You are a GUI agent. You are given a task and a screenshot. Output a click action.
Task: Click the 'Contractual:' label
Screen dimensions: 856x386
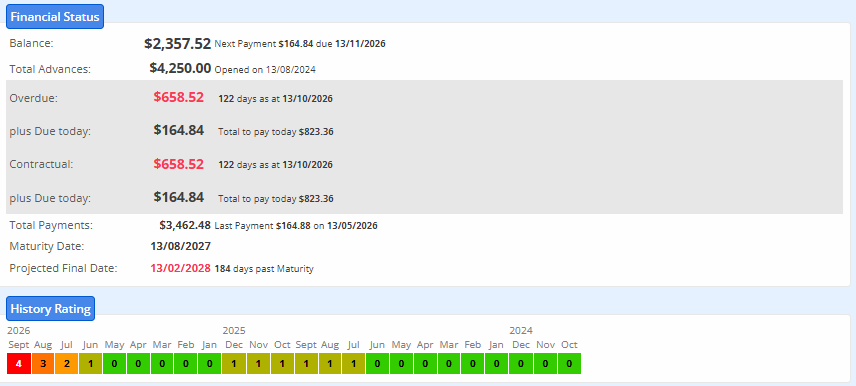[x=41, y=164]
